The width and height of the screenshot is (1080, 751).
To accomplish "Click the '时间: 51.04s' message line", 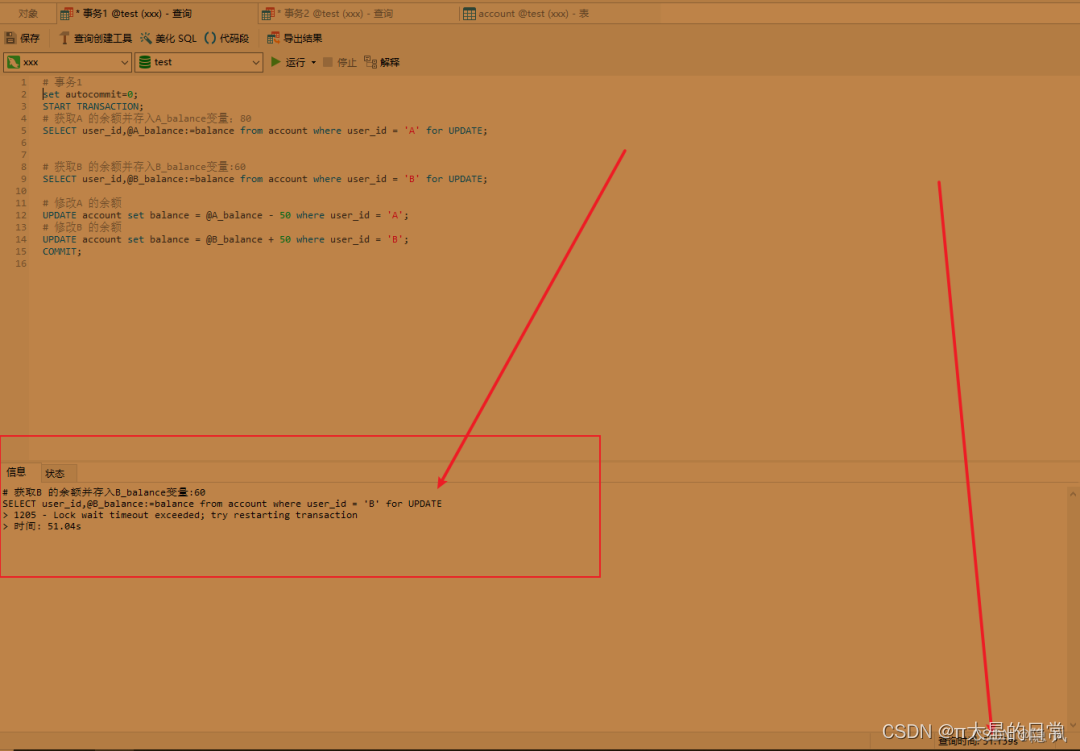I will coord(42,526).
